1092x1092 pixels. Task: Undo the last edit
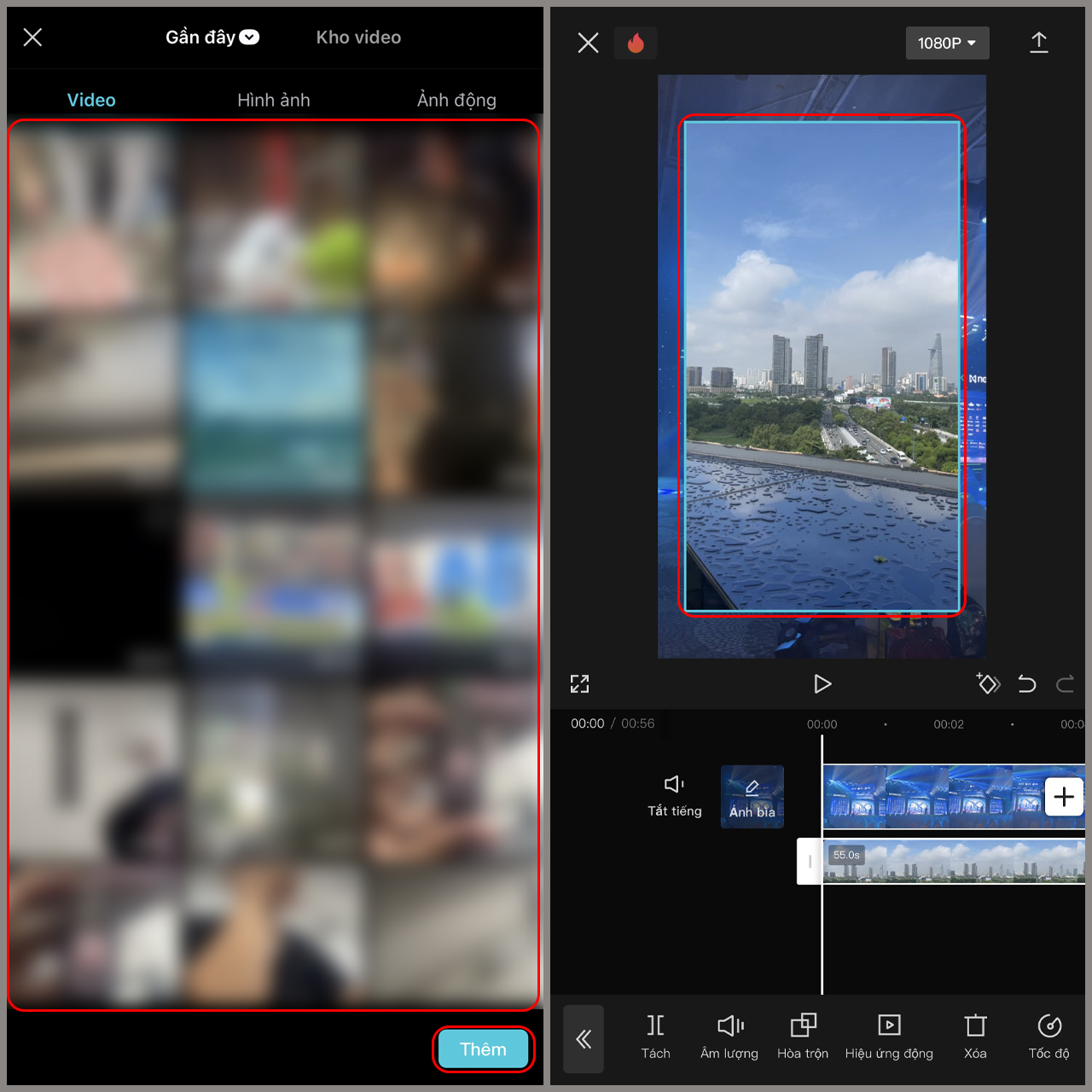(1027, 683)
